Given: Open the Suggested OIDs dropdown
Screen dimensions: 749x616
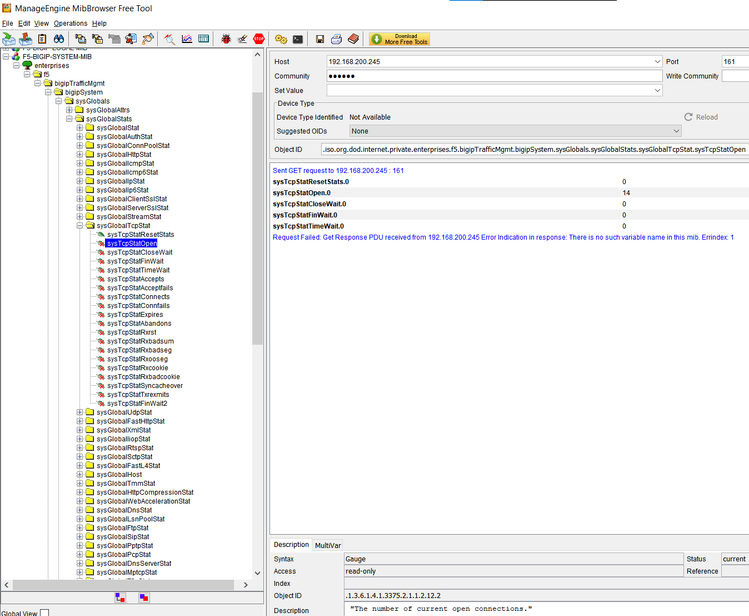Looking at the screenshot, I should coord(676,131).
